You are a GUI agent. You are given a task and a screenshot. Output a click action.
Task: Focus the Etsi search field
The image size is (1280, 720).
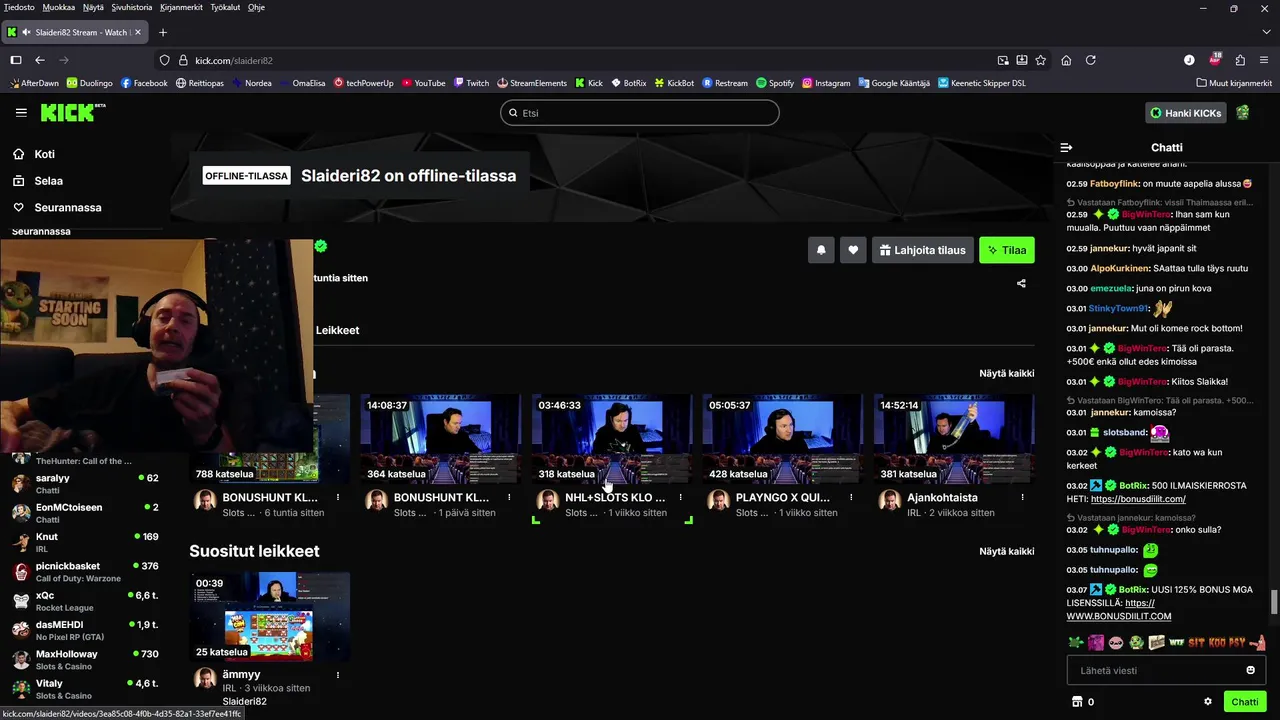640,113
